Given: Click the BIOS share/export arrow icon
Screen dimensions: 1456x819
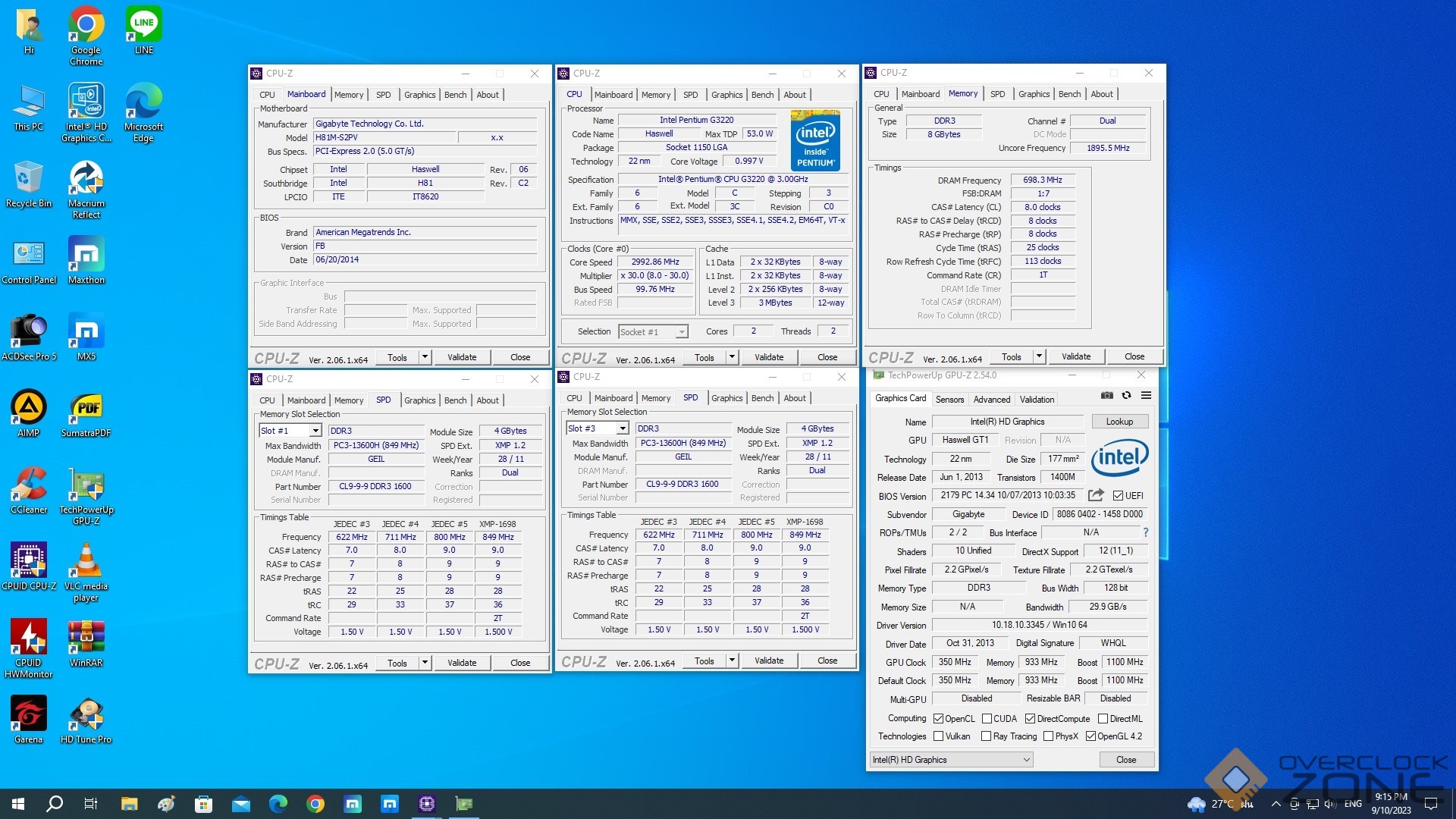Looking at the screenshot, I should pos(1095,495).
